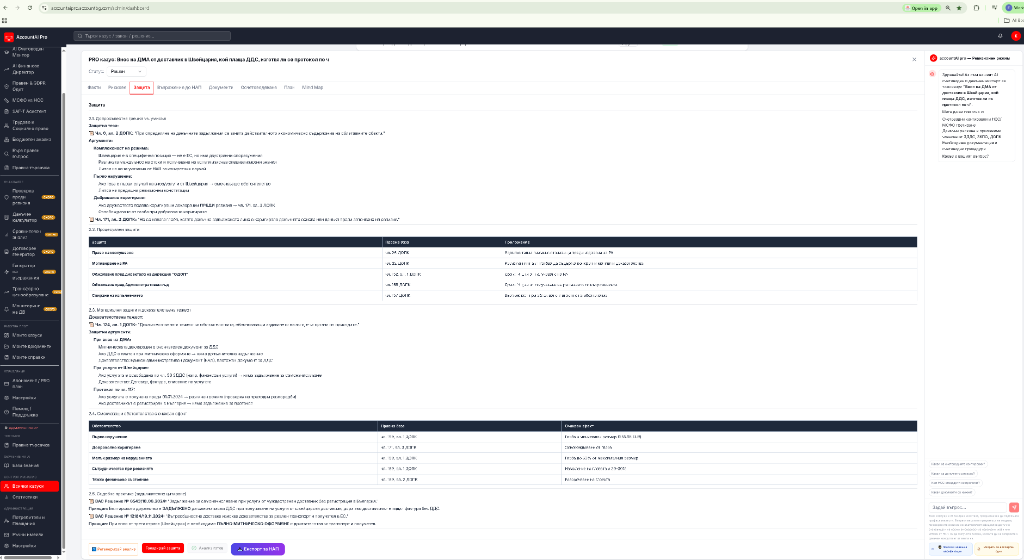Image resolution: width=1024 pixels, height=560 pixels.
Task: Focus the top search field in the app header
Action: (x=152, y=36)
